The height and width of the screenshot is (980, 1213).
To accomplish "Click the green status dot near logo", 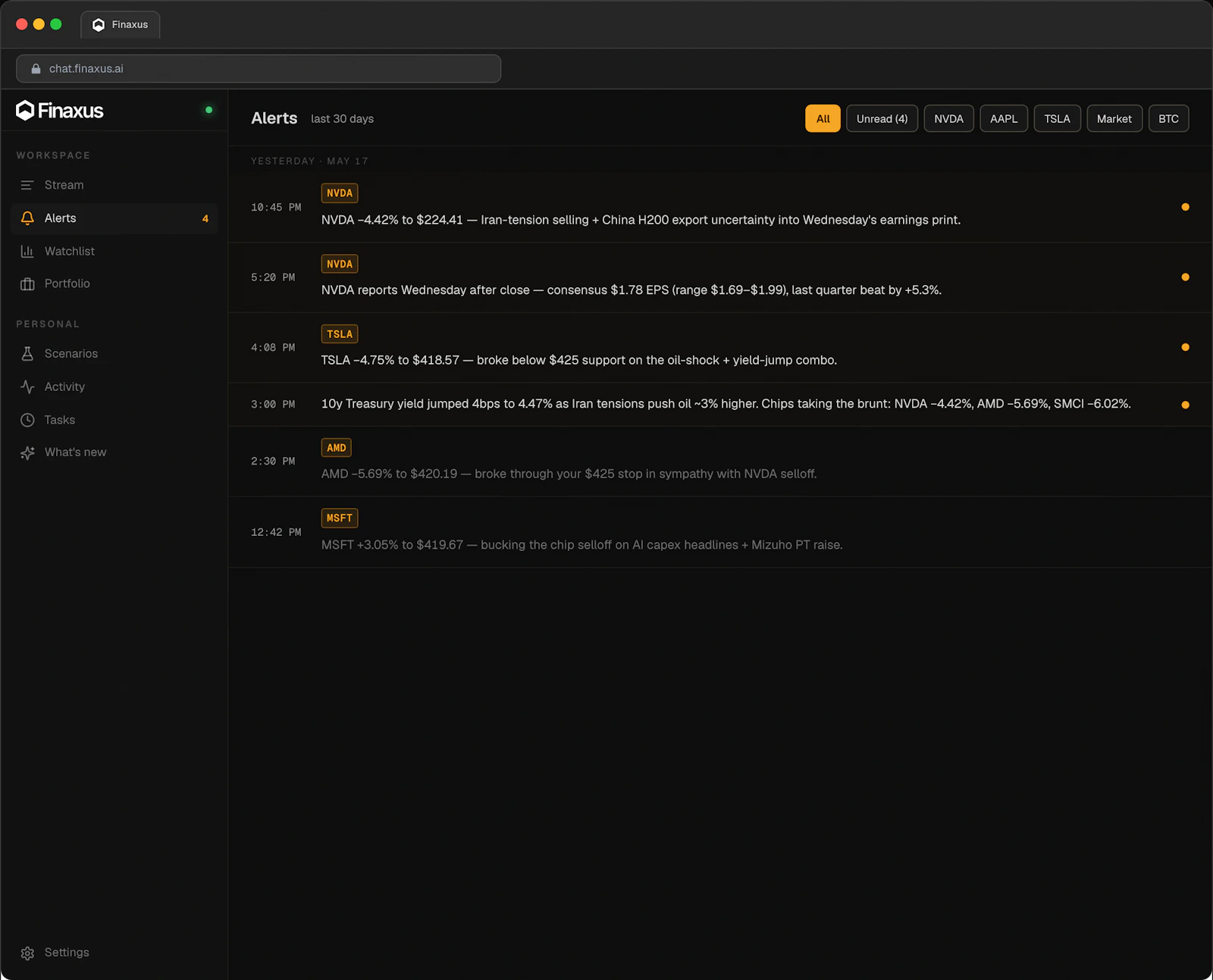I will pyautogui.click(x=208, y=110).
